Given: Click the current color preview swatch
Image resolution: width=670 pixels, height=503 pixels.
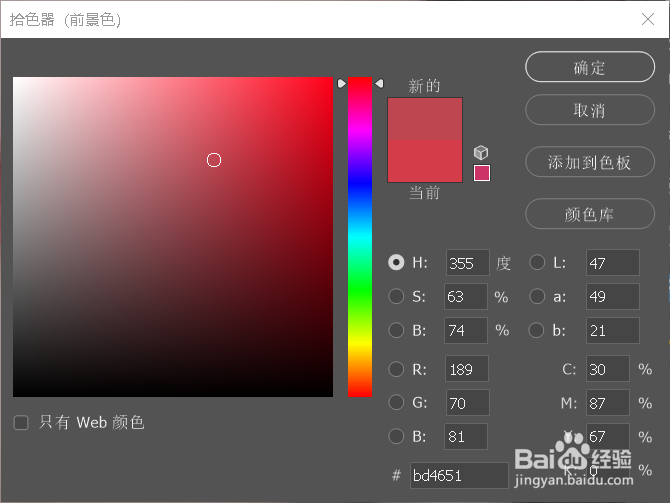Looking at the screenshot, I should tap(425, 161).
